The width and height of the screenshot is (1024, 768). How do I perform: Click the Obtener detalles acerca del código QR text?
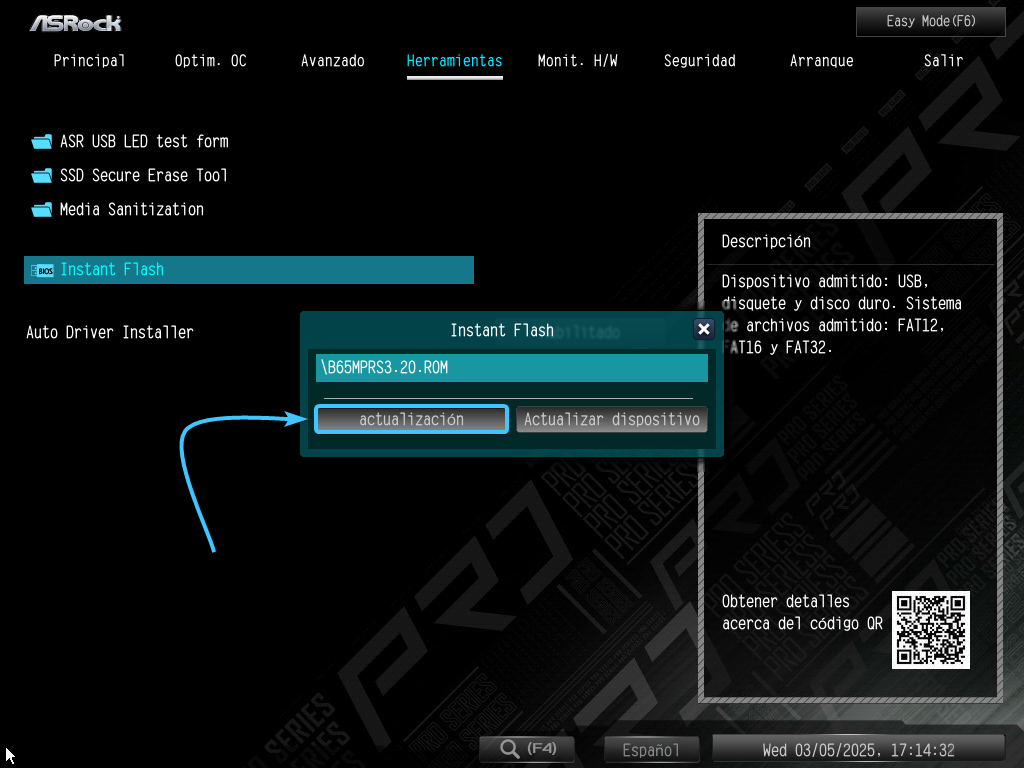pyautogui.click(x=802, y=613)
